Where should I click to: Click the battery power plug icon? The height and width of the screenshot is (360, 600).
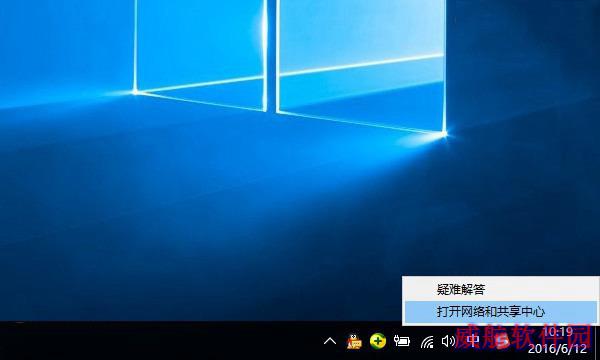click(x=402, y=341)
